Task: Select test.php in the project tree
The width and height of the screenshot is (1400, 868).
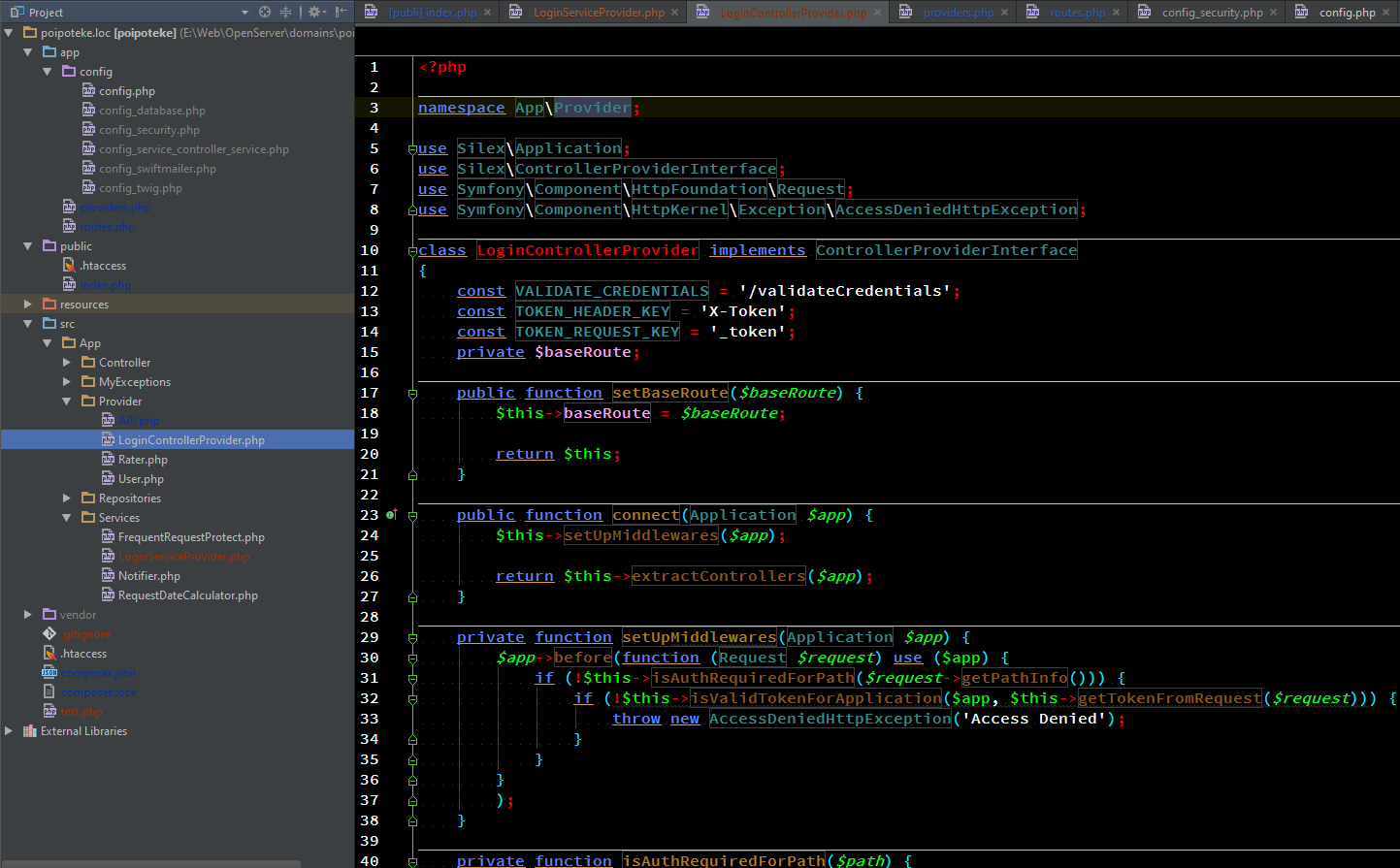Action: click(81, 711)
